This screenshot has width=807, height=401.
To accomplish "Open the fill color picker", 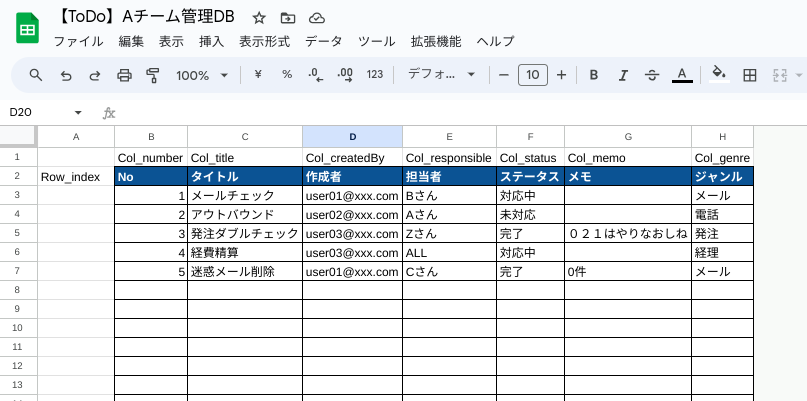I will 719,74.
